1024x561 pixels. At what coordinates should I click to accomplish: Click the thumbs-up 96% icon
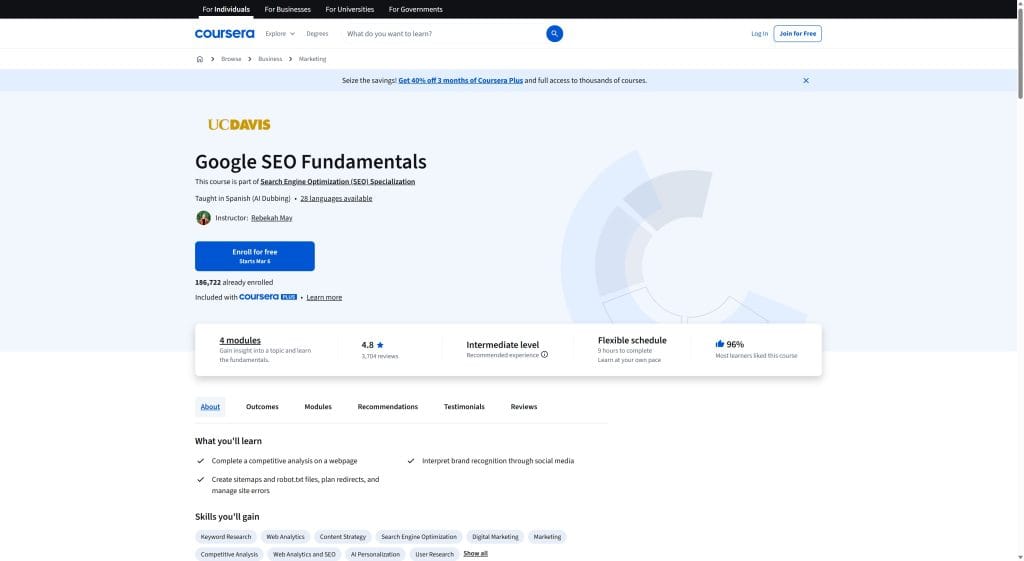(x=720, y=344)
